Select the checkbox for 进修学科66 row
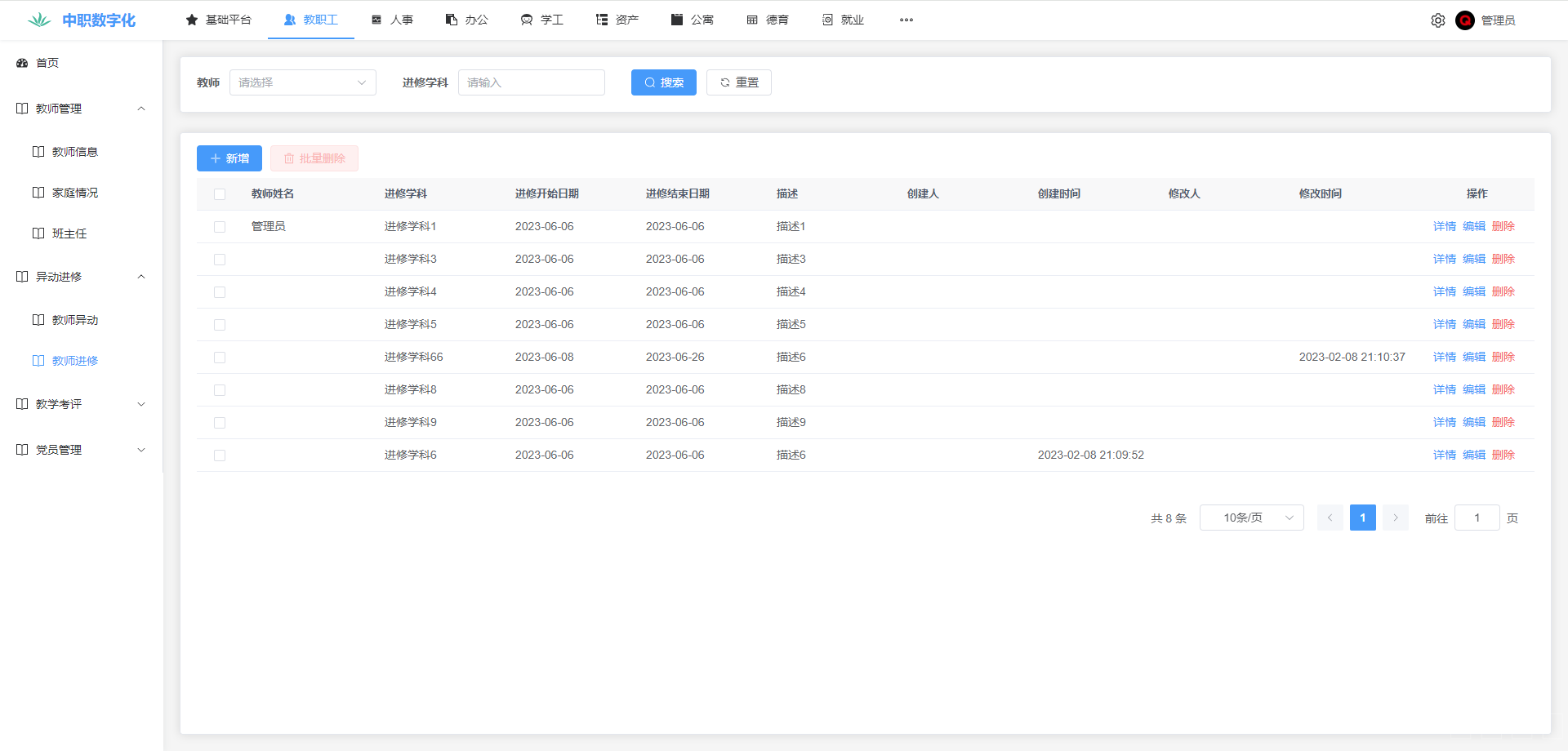 [220, 358]
